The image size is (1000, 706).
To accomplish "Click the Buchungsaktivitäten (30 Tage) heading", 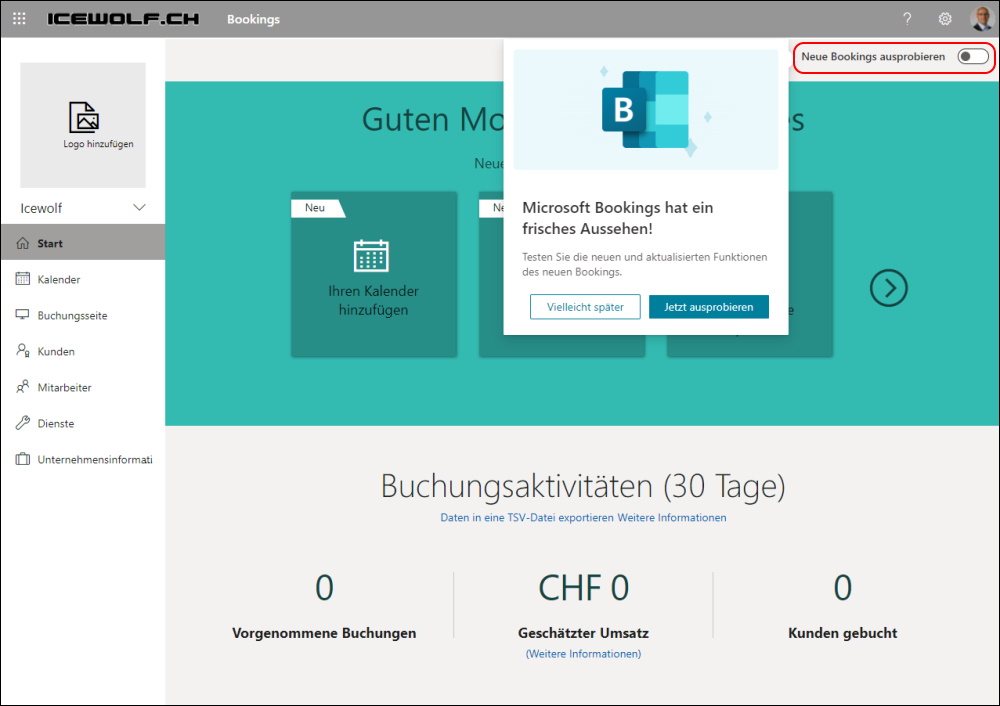I will (x=583, y=486).
